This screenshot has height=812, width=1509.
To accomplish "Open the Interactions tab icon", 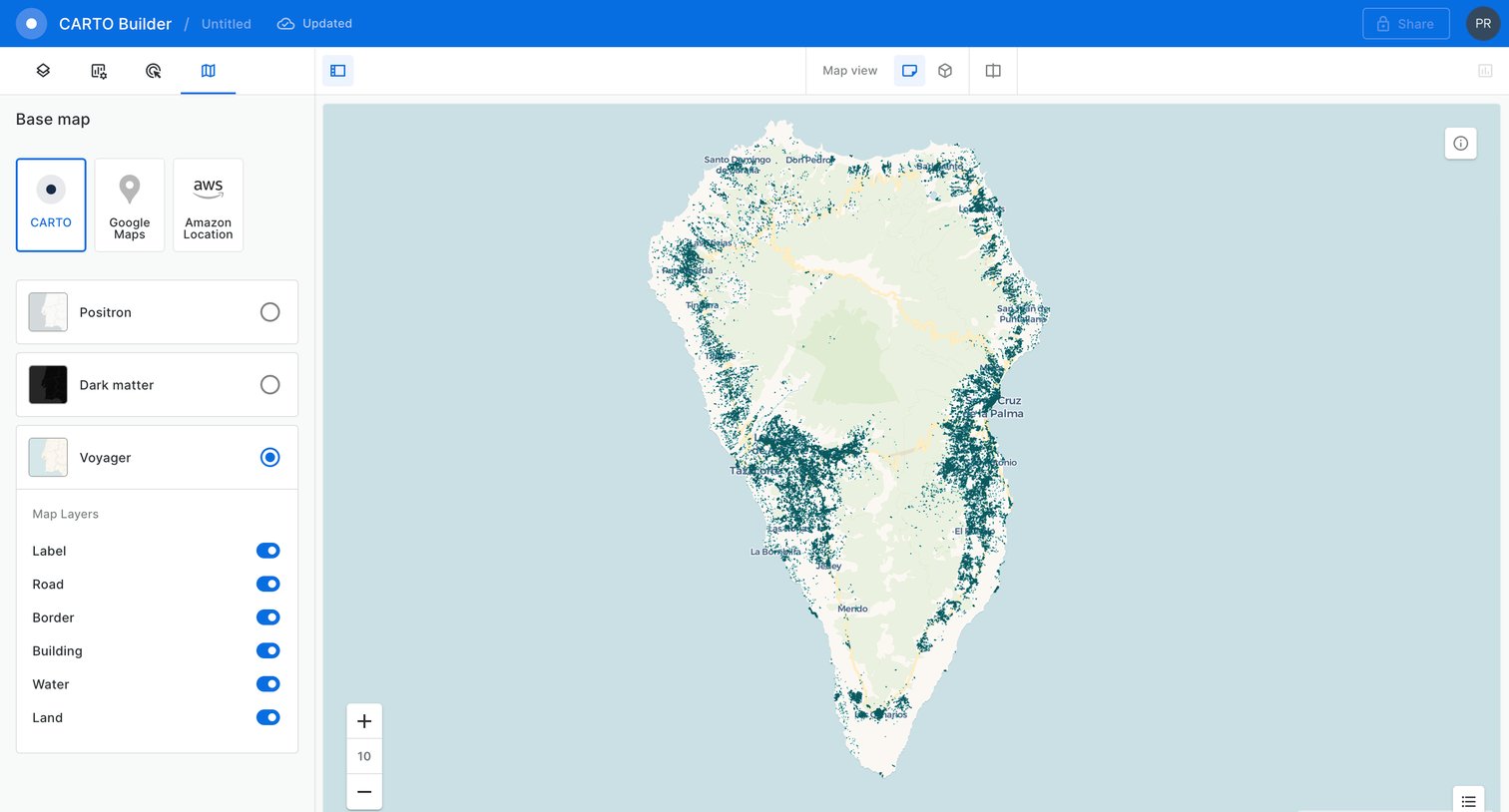I will [153, 71].
